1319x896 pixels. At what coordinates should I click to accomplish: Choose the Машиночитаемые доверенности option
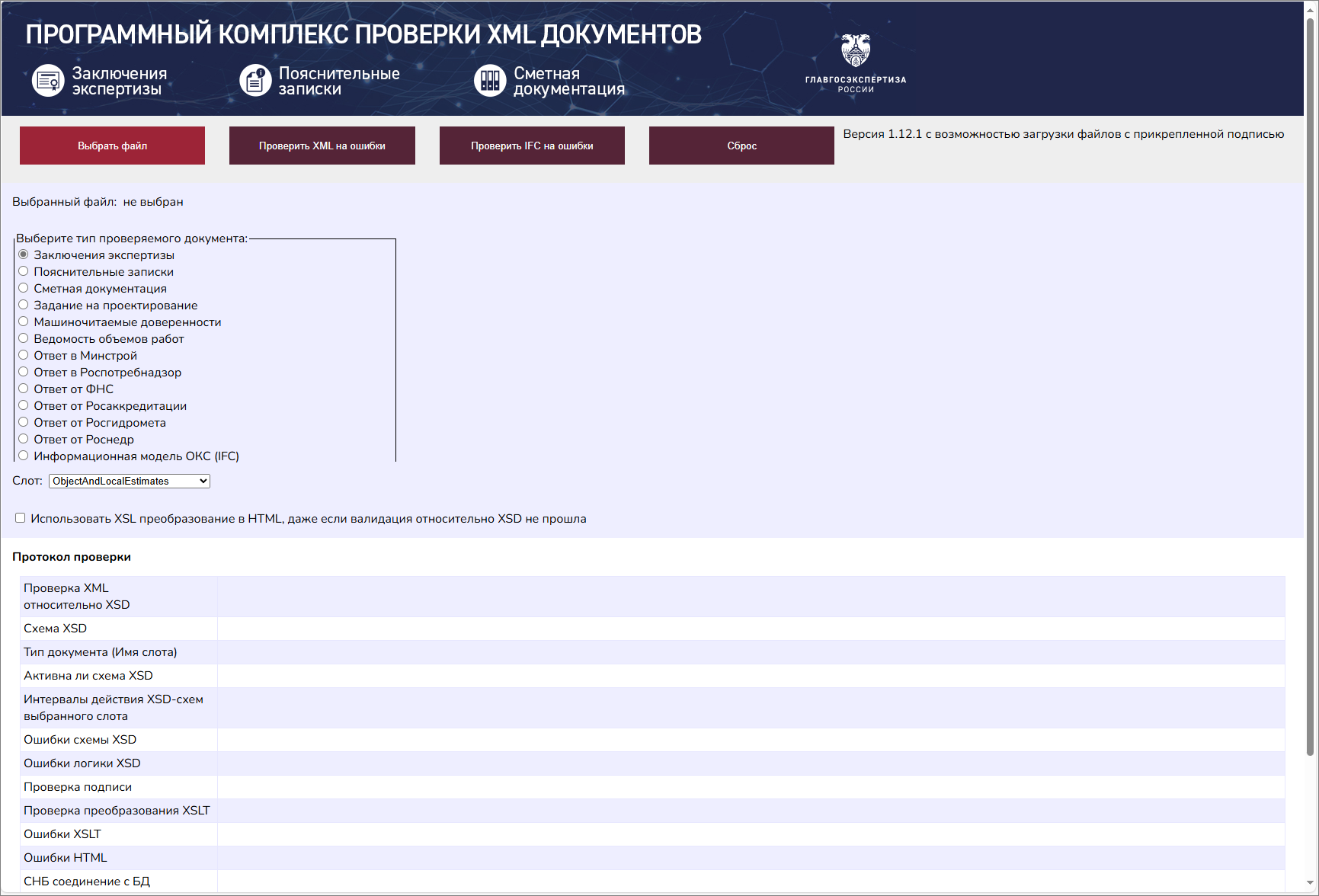coord(23,322)
